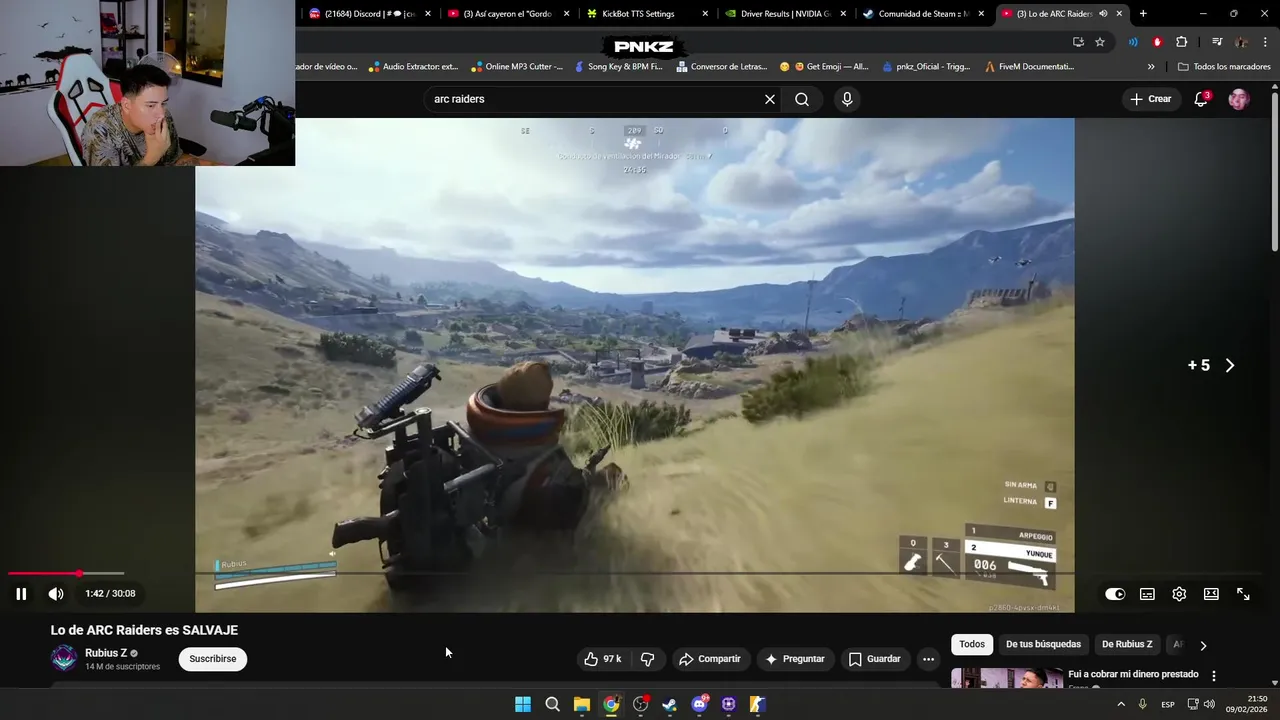
Task: Click the Rubius Z channel avatar
Action: [64, 658]
